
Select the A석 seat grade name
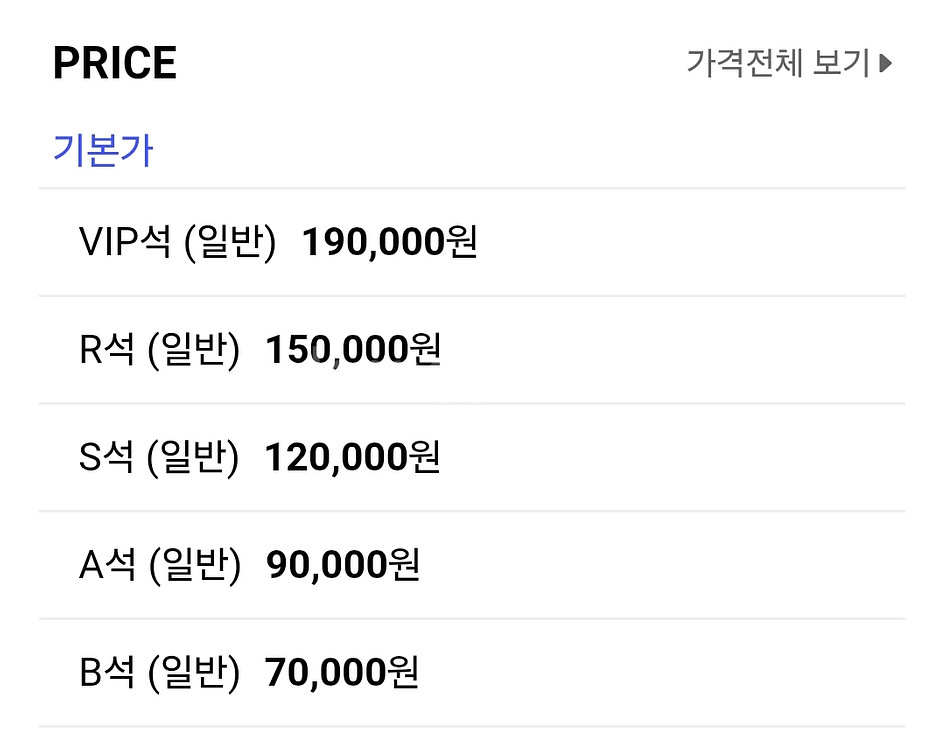(107, 567)
